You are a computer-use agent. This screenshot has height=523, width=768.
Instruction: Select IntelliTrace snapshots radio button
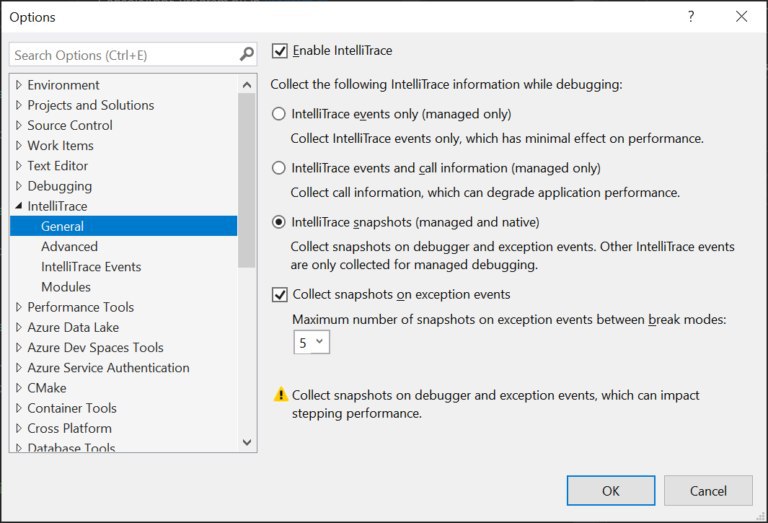tap(279, 222)
